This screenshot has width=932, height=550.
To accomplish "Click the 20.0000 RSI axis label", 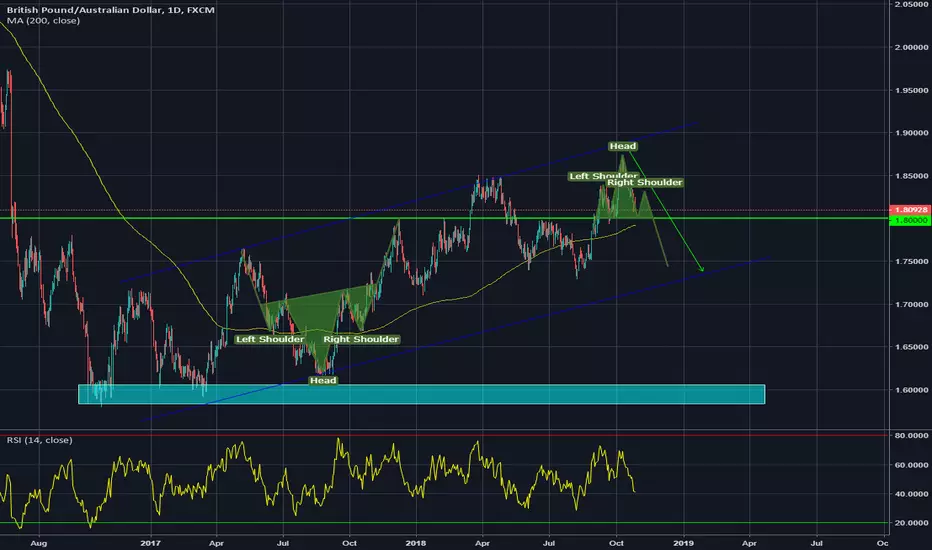I will (912, 523).
